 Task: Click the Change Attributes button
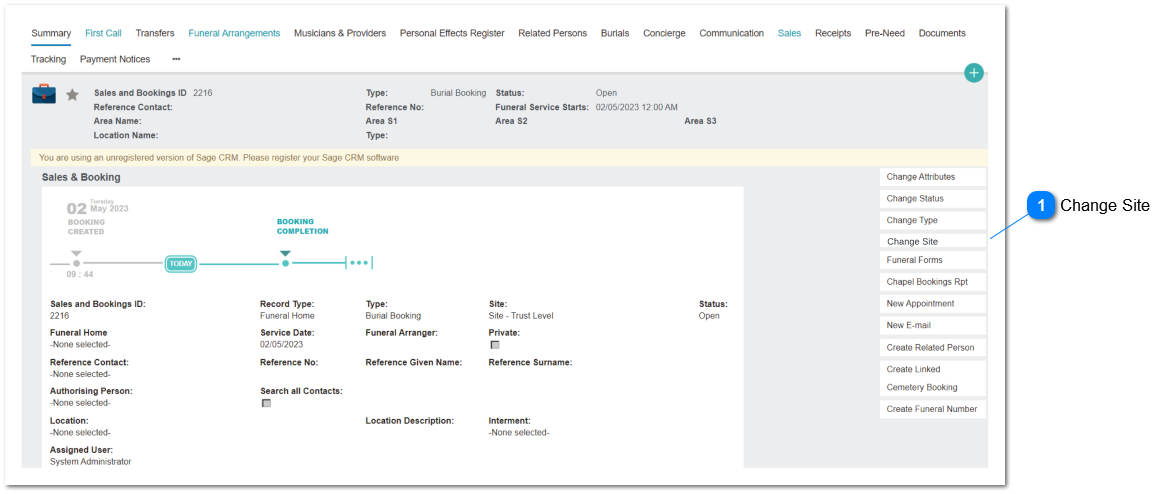[x=933, y=177]
